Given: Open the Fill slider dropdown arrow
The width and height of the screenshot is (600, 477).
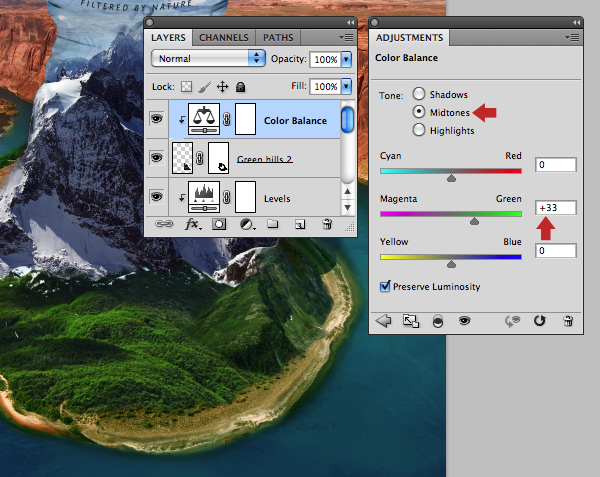Looking at the screenshot, I should [x=346, y=86].
